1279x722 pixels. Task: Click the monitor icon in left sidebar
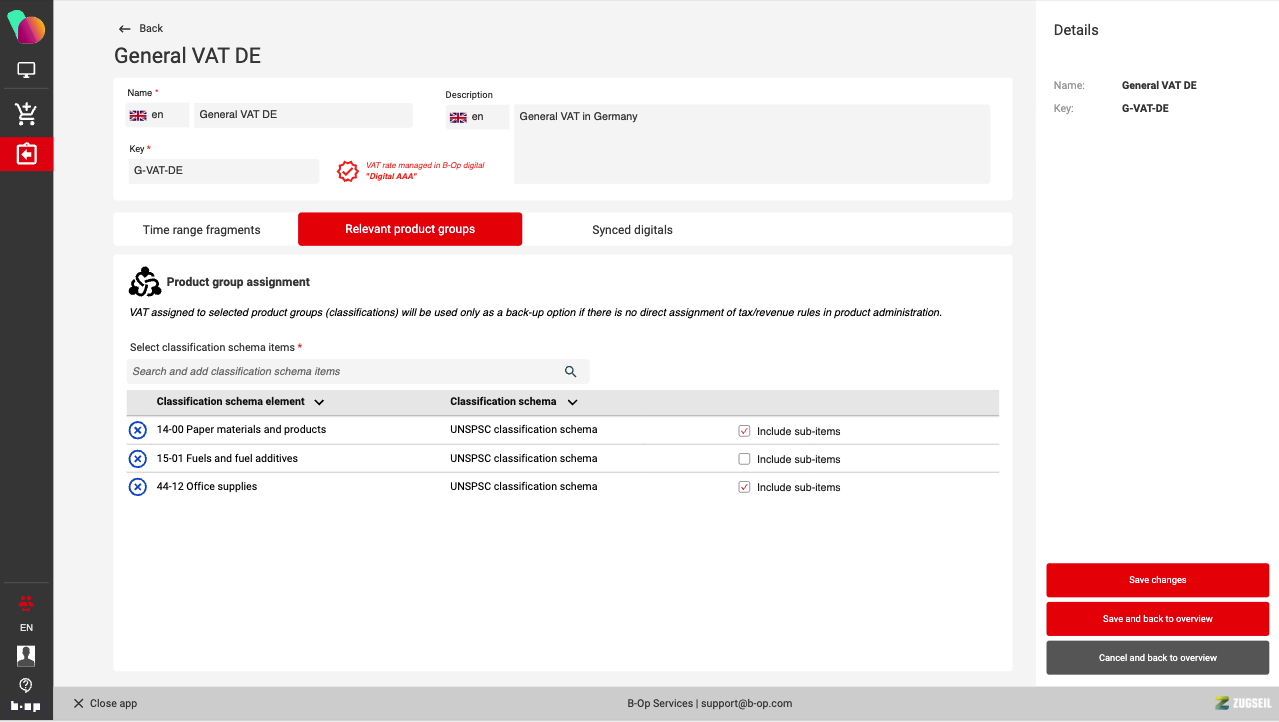26,70
